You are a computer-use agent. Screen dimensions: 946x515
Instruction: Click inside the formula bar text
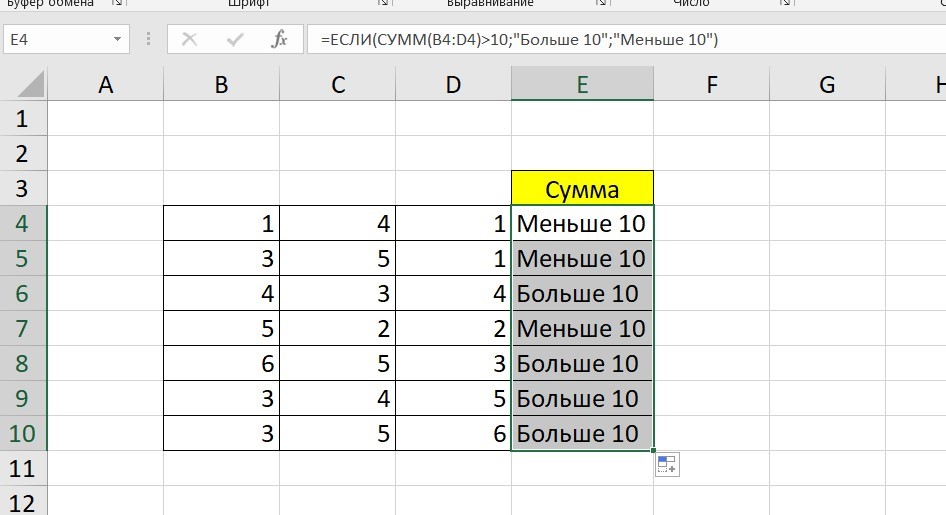pyautogui.click(x=600, y=40)
